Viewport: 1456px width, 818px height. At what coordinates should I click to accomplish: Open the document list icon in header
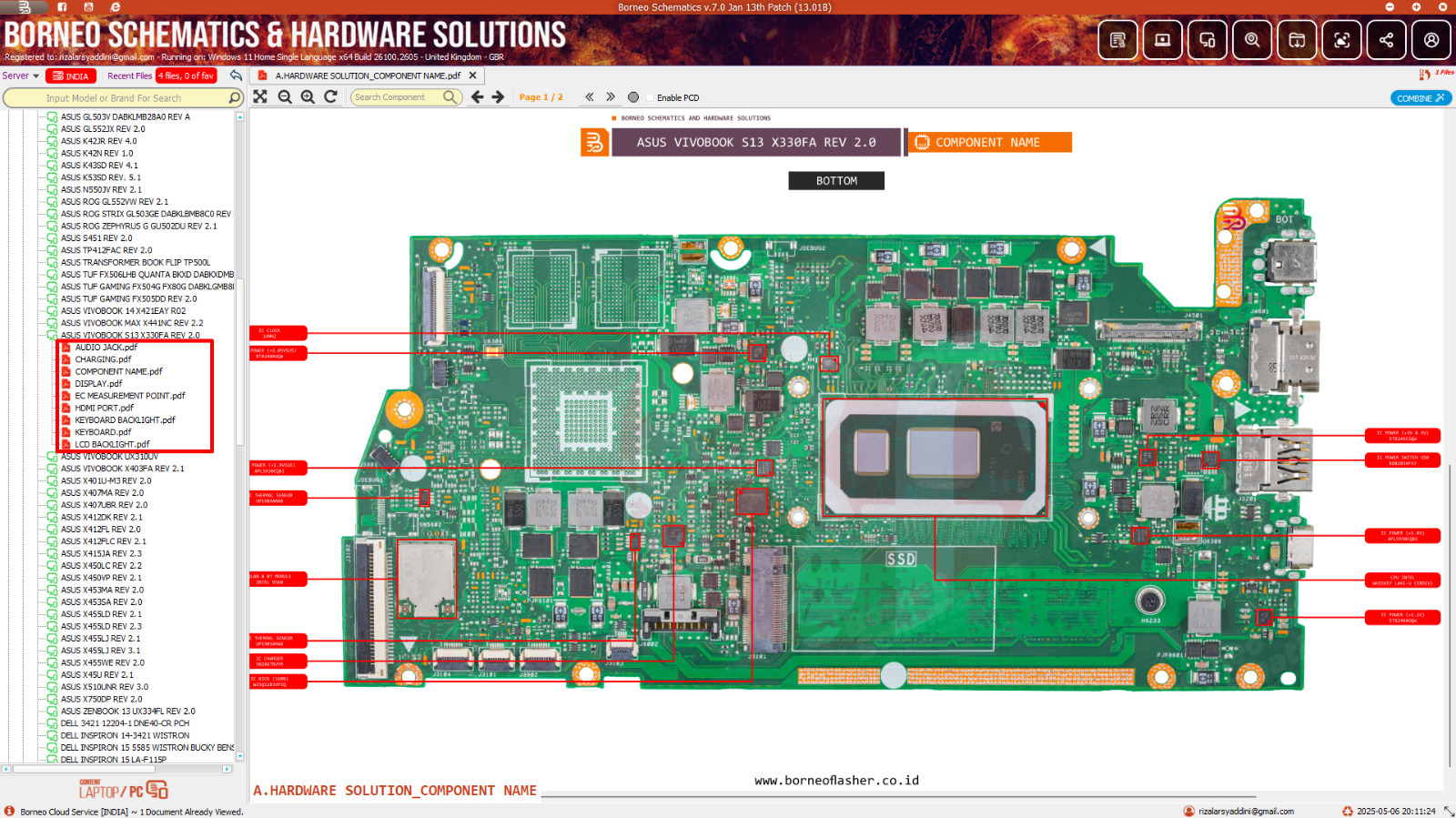coord(1117,40)
